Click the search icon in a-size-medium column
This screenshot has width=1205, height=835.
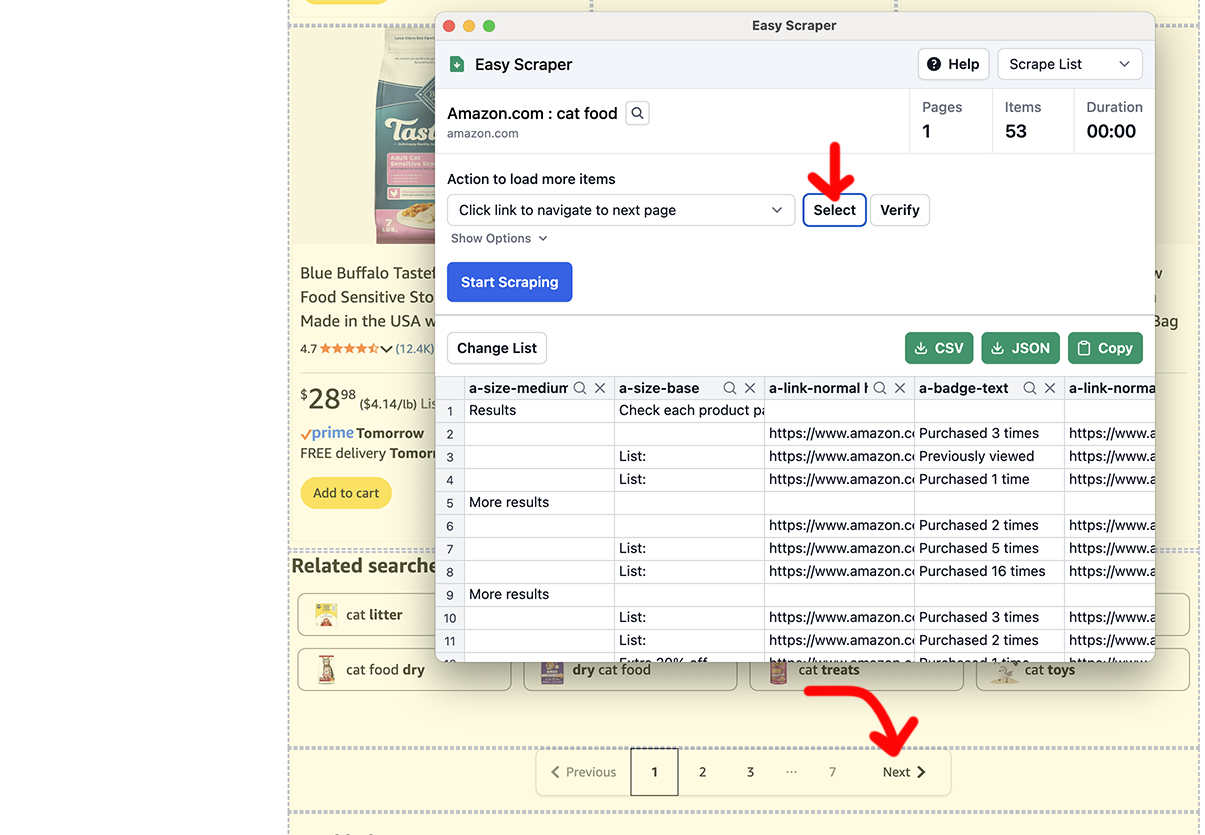click(580, 388)
